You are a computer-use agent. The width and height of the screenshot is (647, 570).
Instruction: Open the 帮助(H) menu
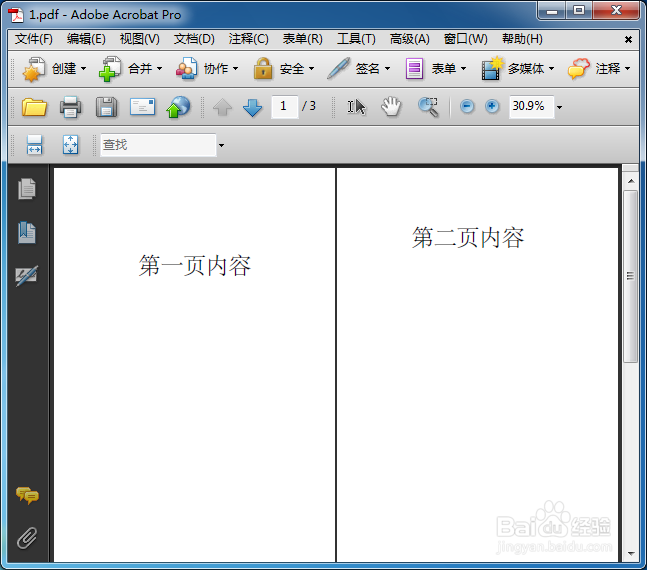coord(522,39)
